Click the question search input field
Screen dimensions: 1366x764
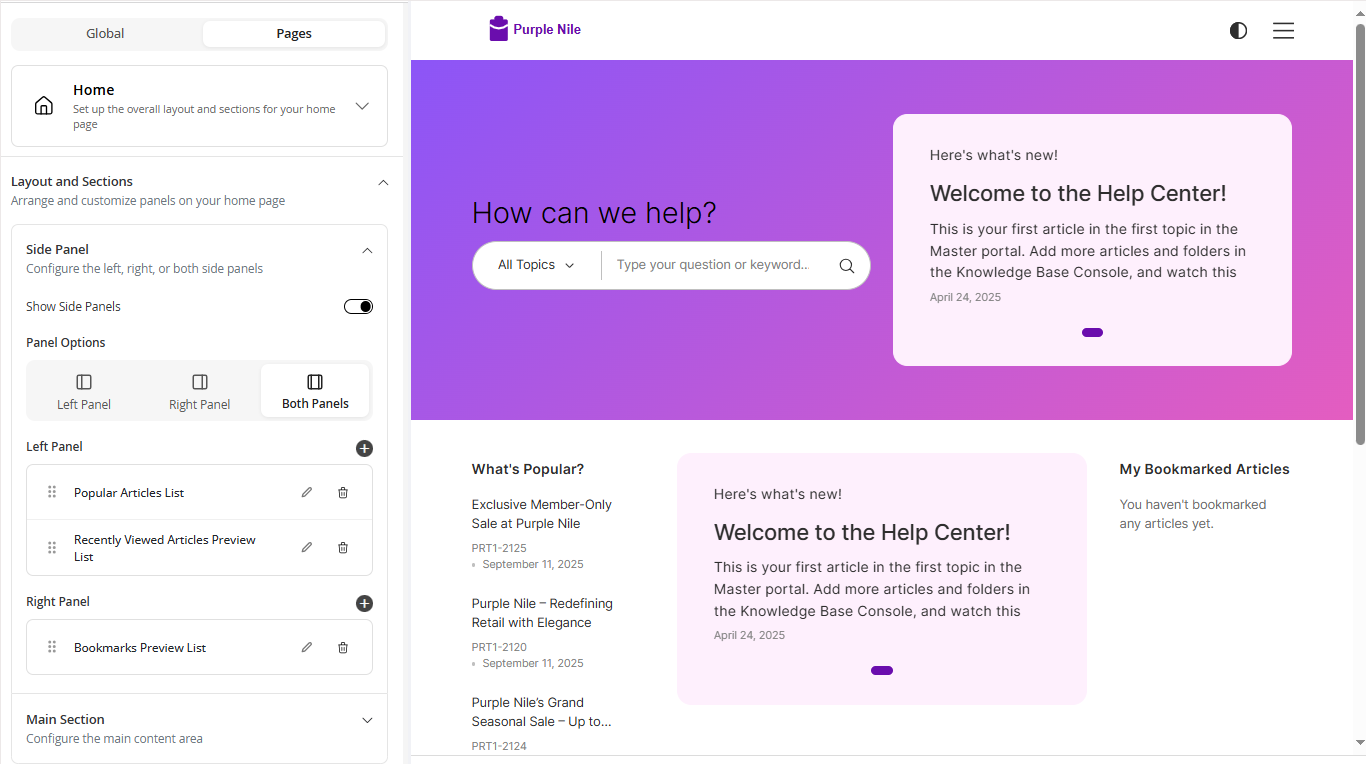712,265
